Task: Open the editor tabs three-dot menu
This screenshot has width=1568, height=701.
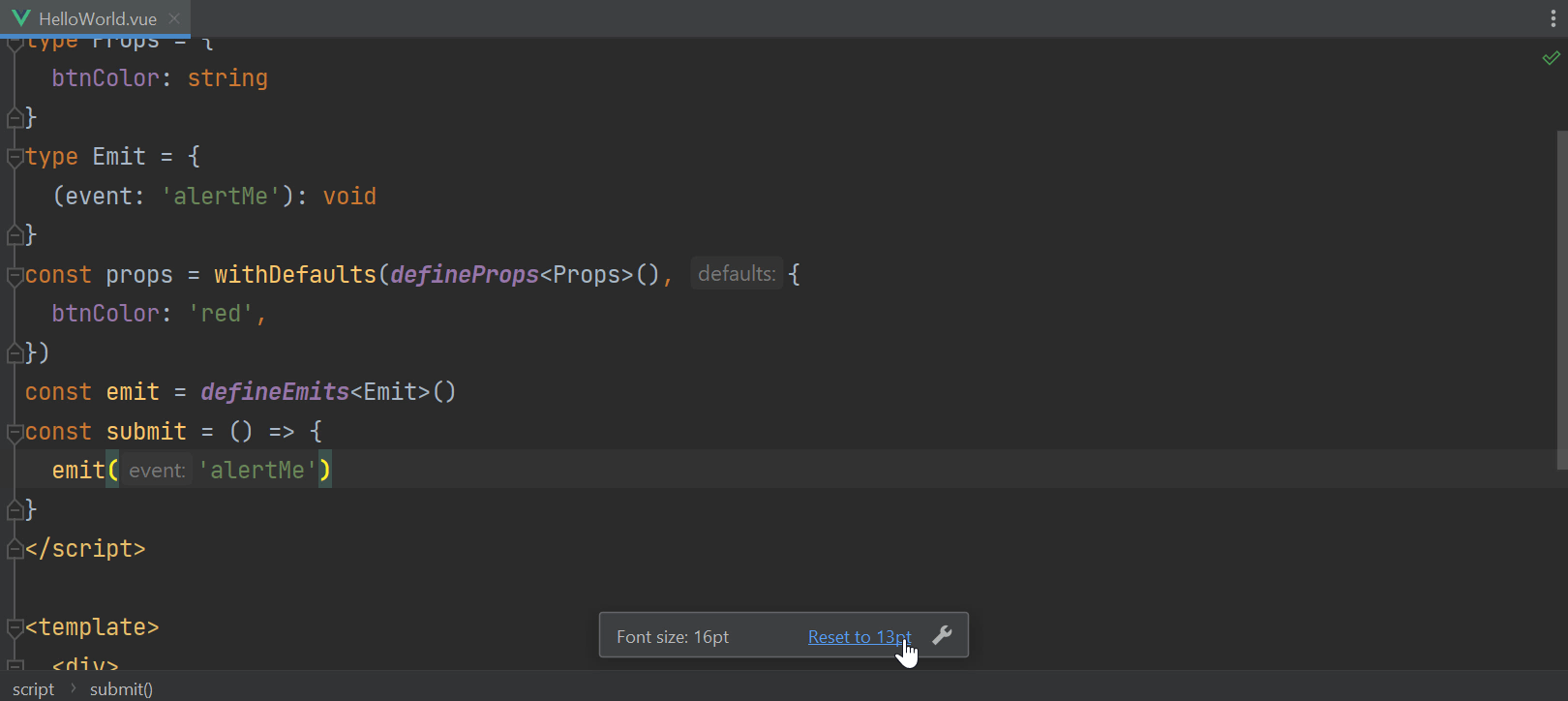Action: click(x=1553, y=18)
